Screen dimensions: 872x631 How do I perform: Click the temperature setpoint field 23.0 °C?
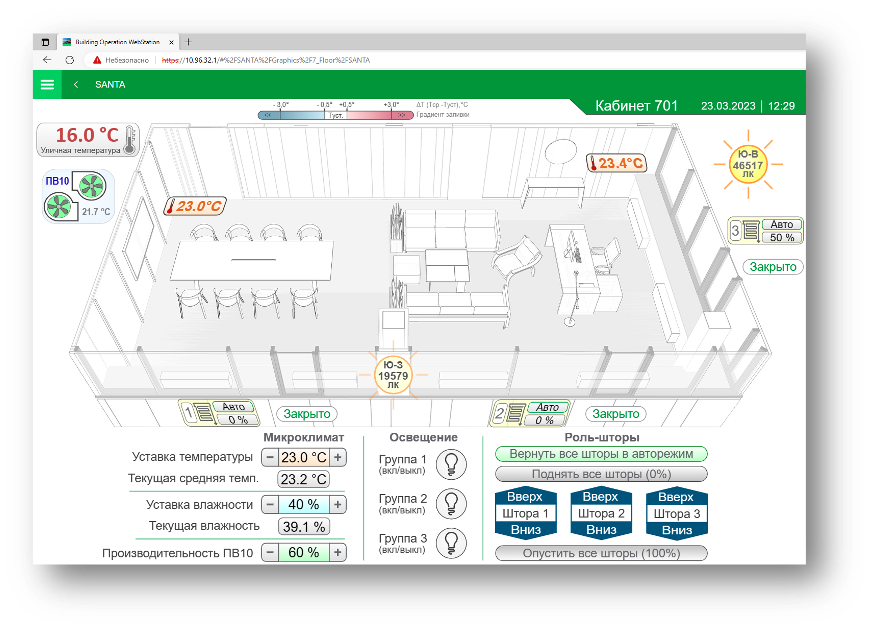coord(304,457)
